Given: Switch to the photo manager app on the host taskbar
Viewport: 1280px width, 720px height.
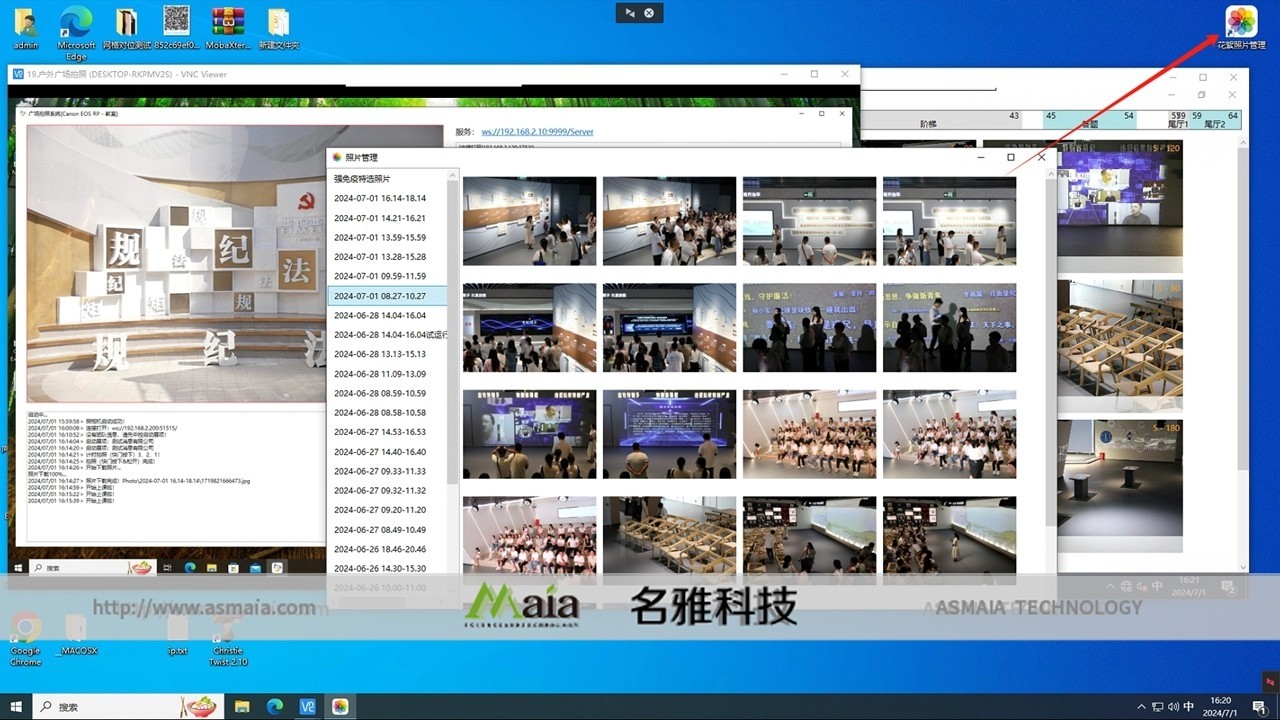Looking at the screenshot, I should [x=340, y=706].
